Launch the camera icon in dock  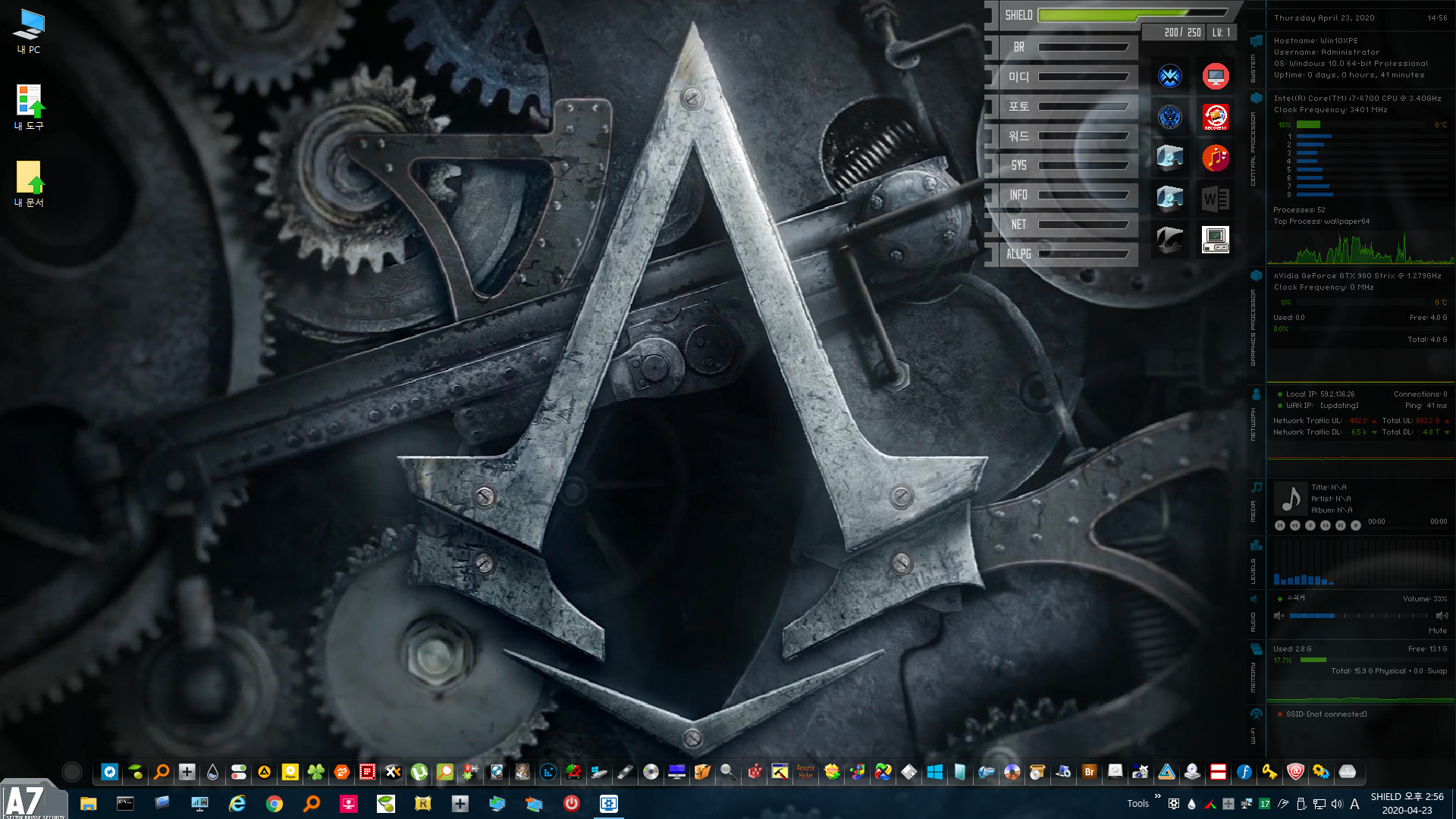click(1141, 772)
